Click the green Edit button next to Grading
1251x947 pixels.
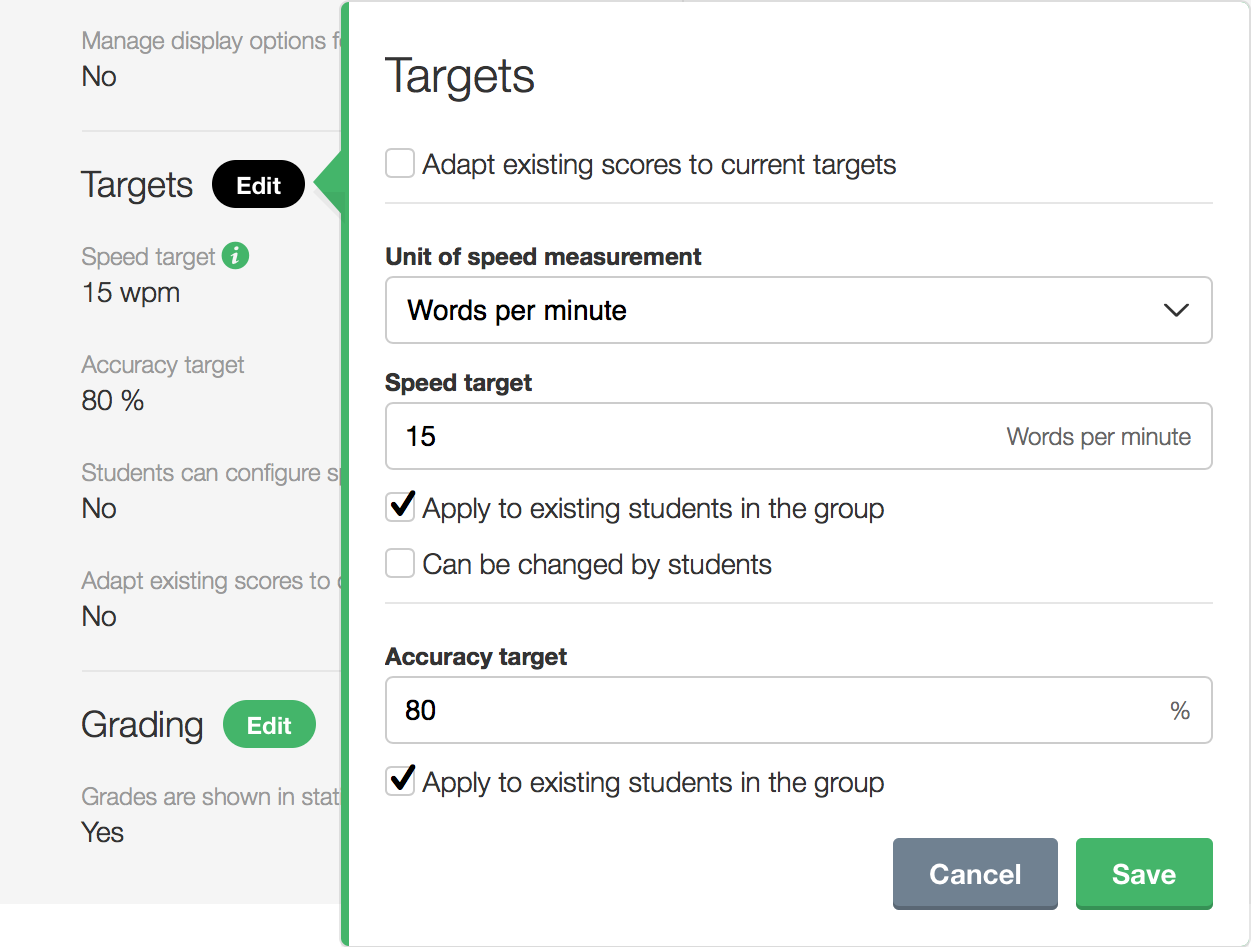(269, 725)
